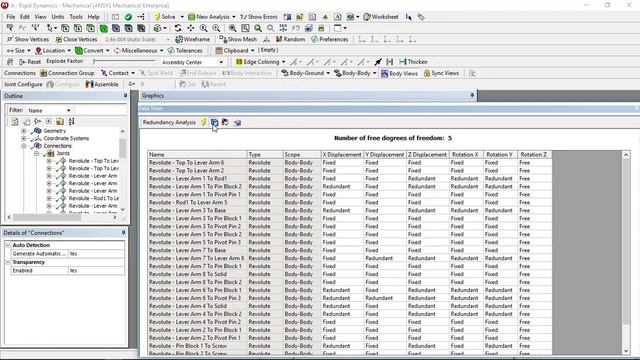Click the second icon after Redundancy Analysis label

coord(214,122)
